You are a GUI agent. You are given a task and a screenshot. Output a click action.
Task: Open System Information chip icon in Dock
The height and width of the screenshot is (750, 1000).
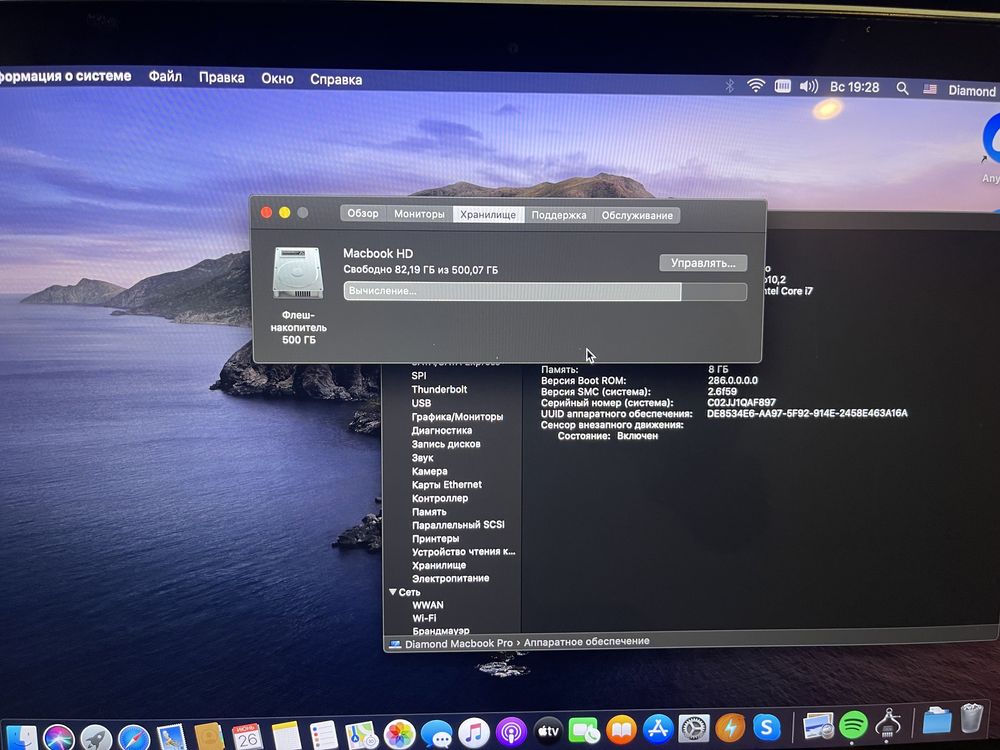(x=888, y=723)
